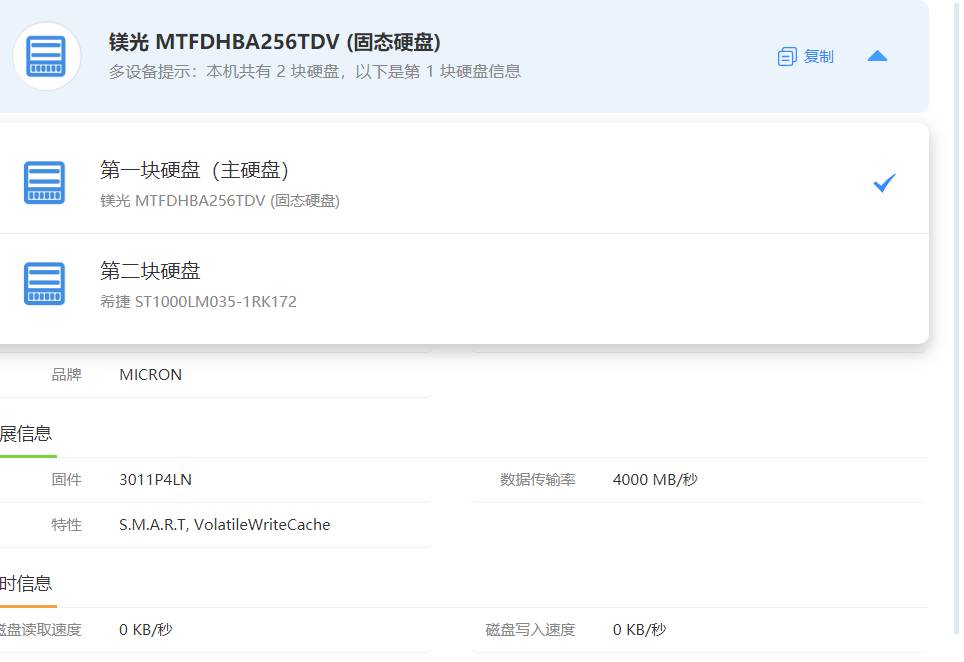964x662 pixels.
Task: Click the 展信息 section heading
Action: pyautogui.click(x=26, y=434)
